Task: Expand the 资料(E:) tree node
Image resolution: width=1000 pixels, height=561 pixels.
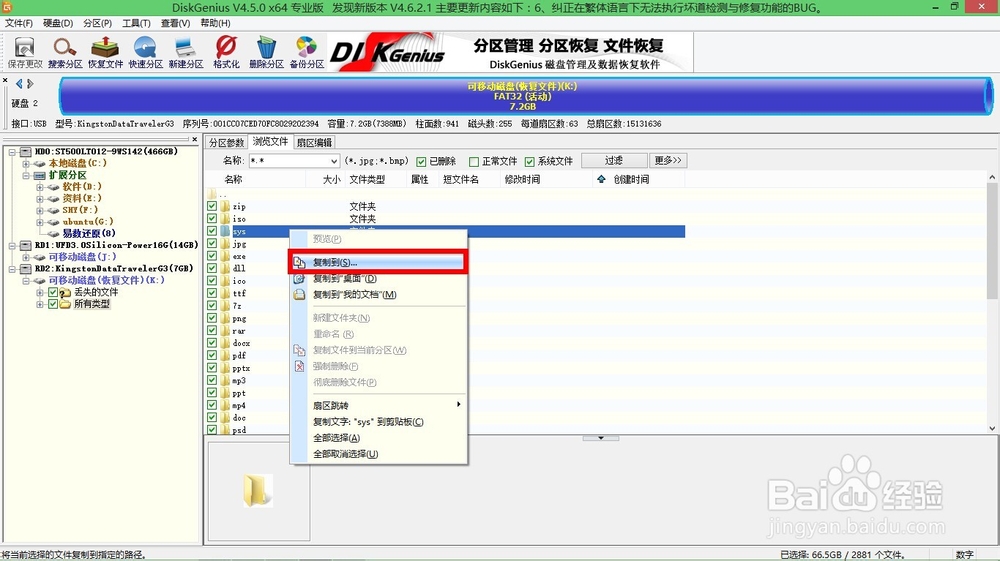Action: [40, 198]
